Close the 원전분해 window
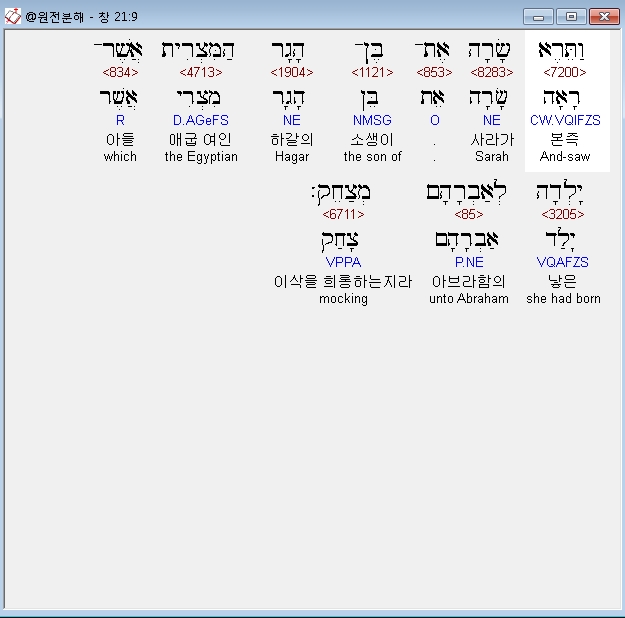Viewport: 625px width, 618px height. (604, 17)
